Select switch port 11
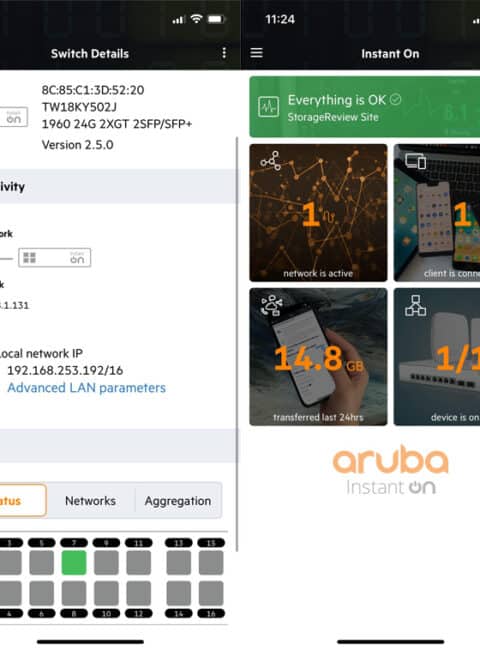Viewport: 480px width, 650px height. 138,563
